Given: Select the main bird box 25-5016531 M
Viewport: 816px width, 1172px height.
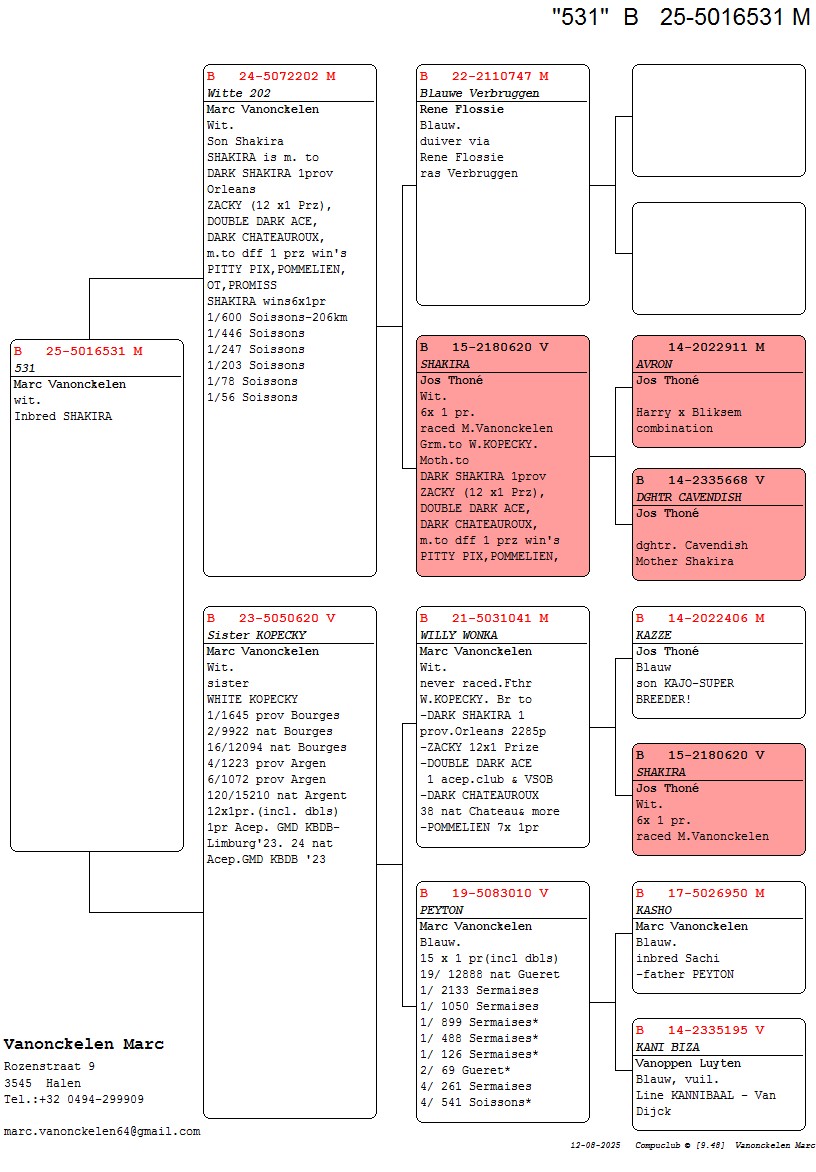Looking at the screenshot, I should coord(97,595).
